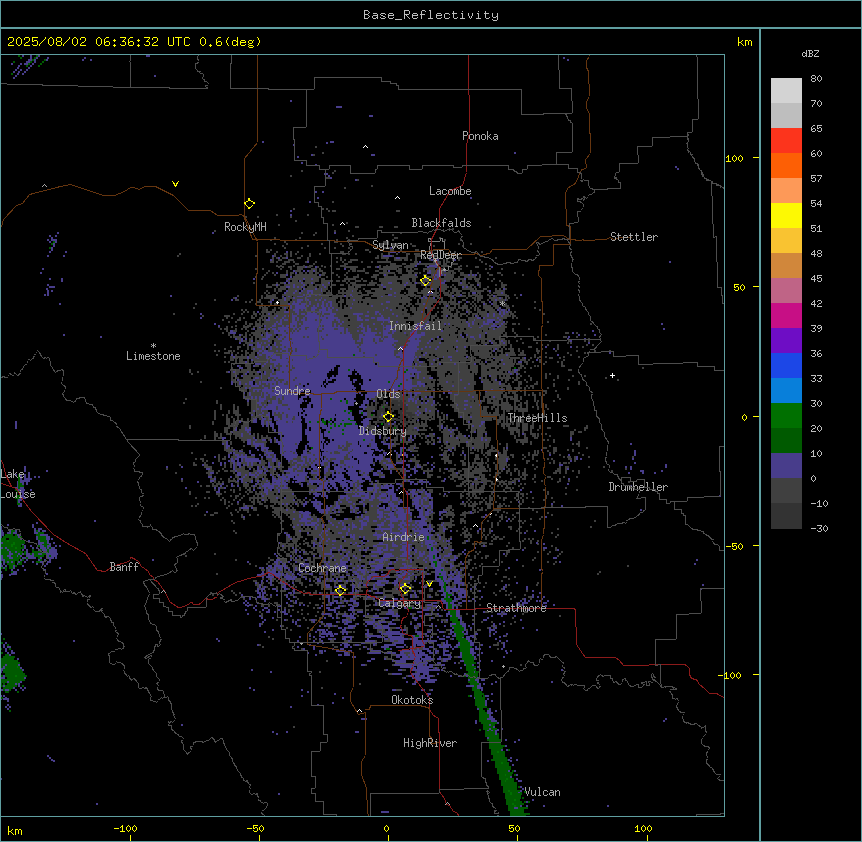
Task: Click the Limestone label
Action: pyautogui.click(x=153, y=356)
